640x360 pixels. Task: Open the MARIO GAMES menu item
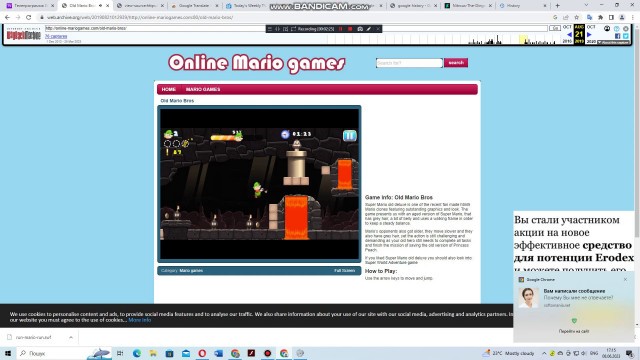pyautogui.click(x=203, y=89)
